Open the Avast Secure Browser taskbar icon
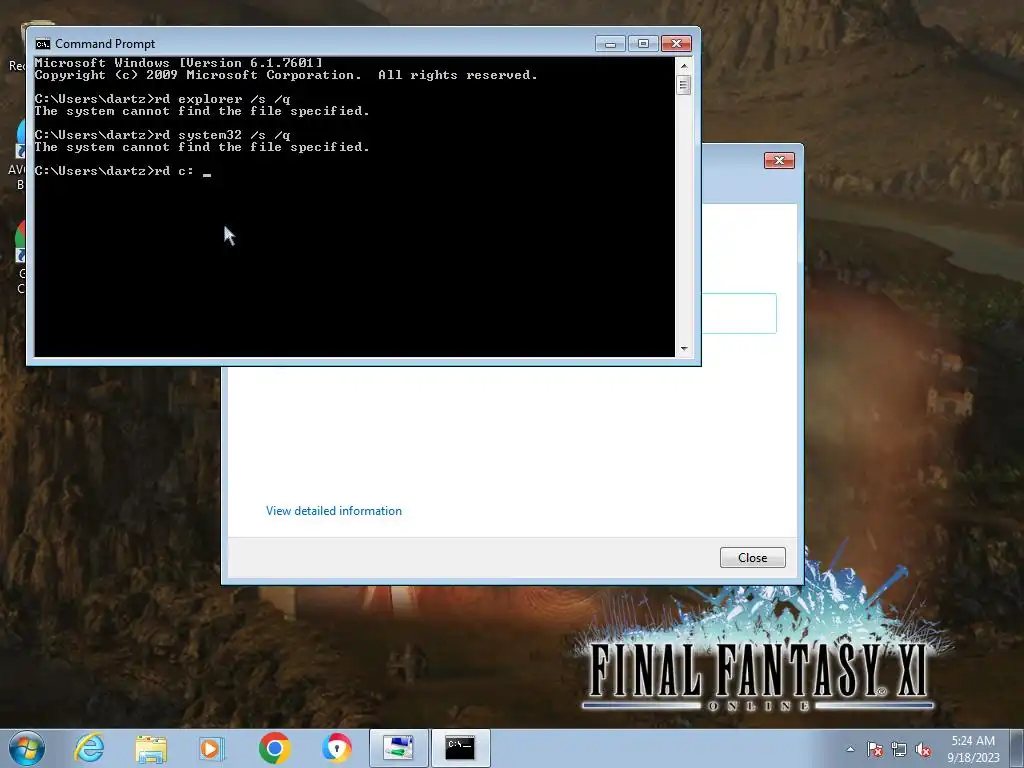This screenshot has width=1024, height=768. (336, 748)
